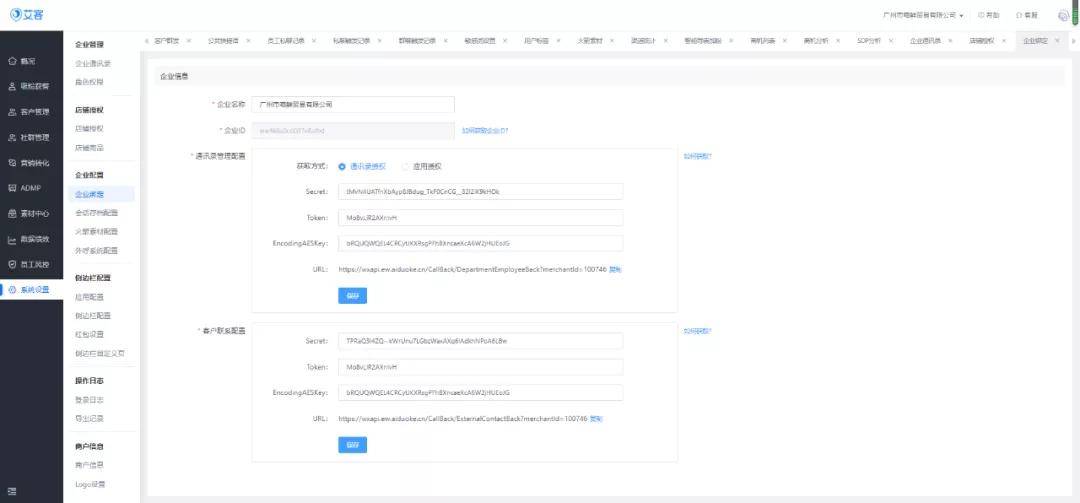Collapse sidebar using bottom-left menu icon
The height and width of the screenshot is (503, 1080).
12,491
